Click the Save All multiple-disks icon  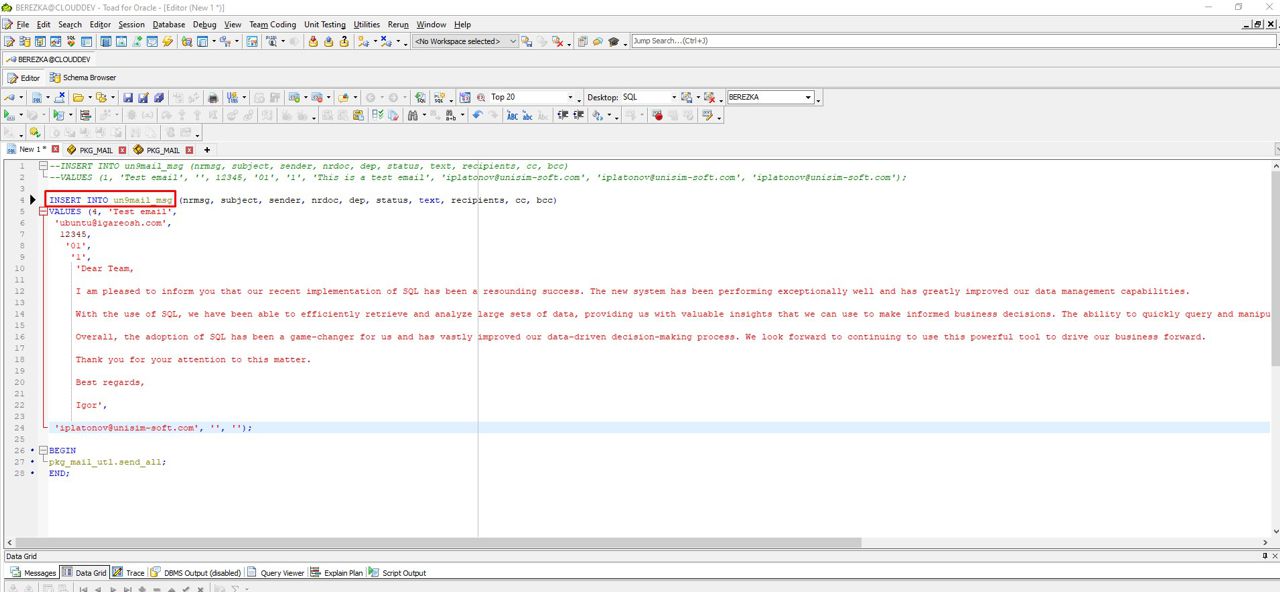(158, 97)
